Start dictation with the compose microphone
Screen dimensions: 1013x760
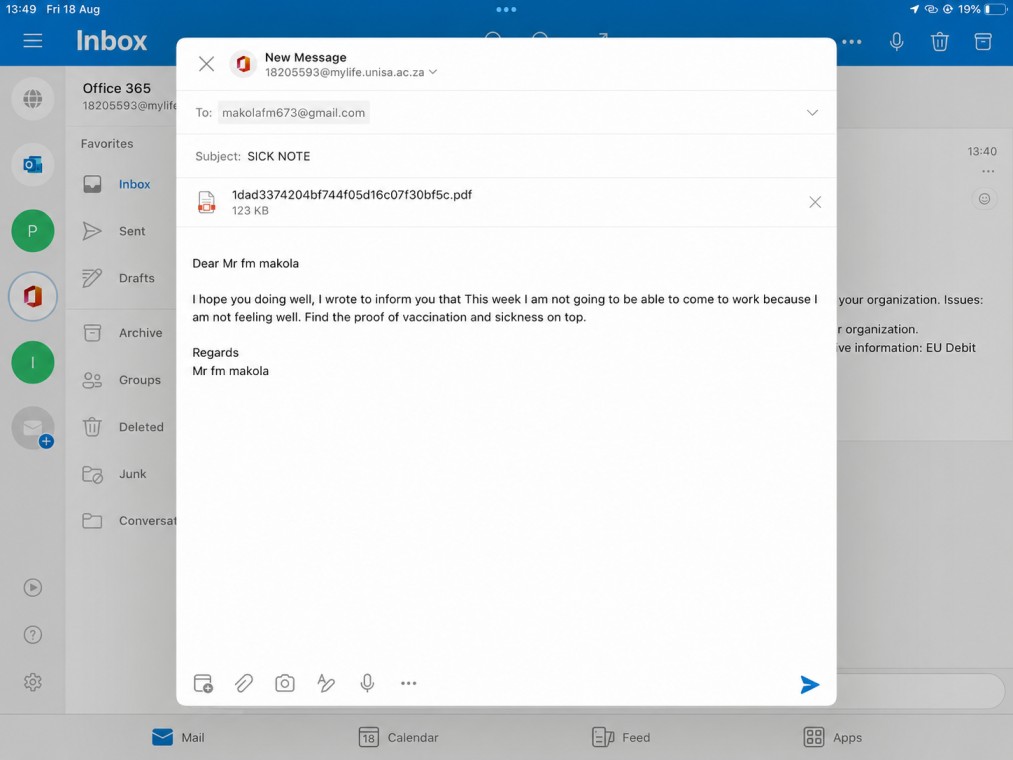(367, 683)
